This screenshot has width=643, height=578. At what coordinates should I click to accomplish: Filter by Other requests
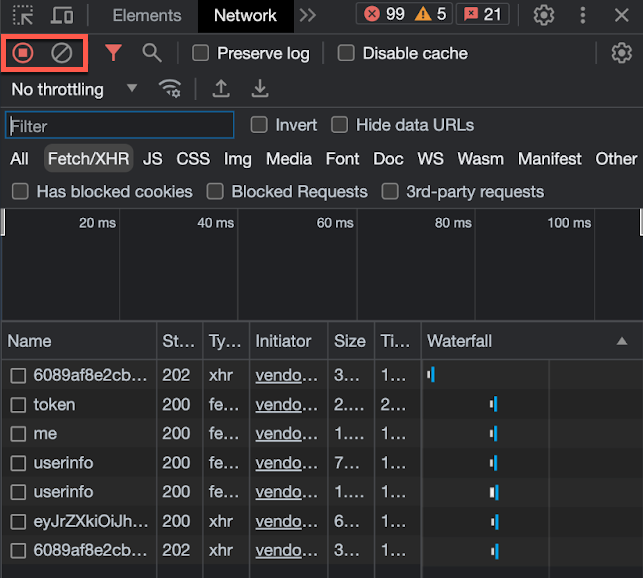click(x=616, y=159)
